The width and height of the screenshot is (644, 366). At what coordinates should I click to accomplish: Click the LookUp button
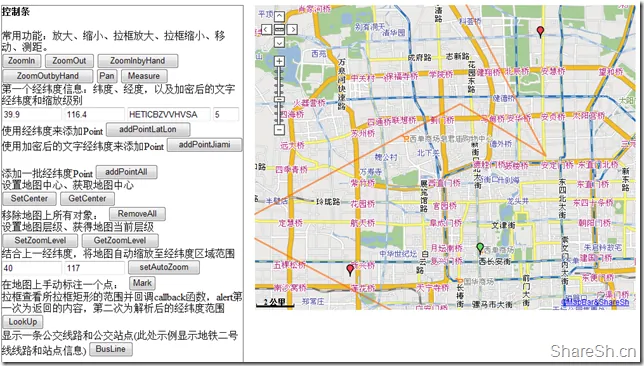pos(23,322)
